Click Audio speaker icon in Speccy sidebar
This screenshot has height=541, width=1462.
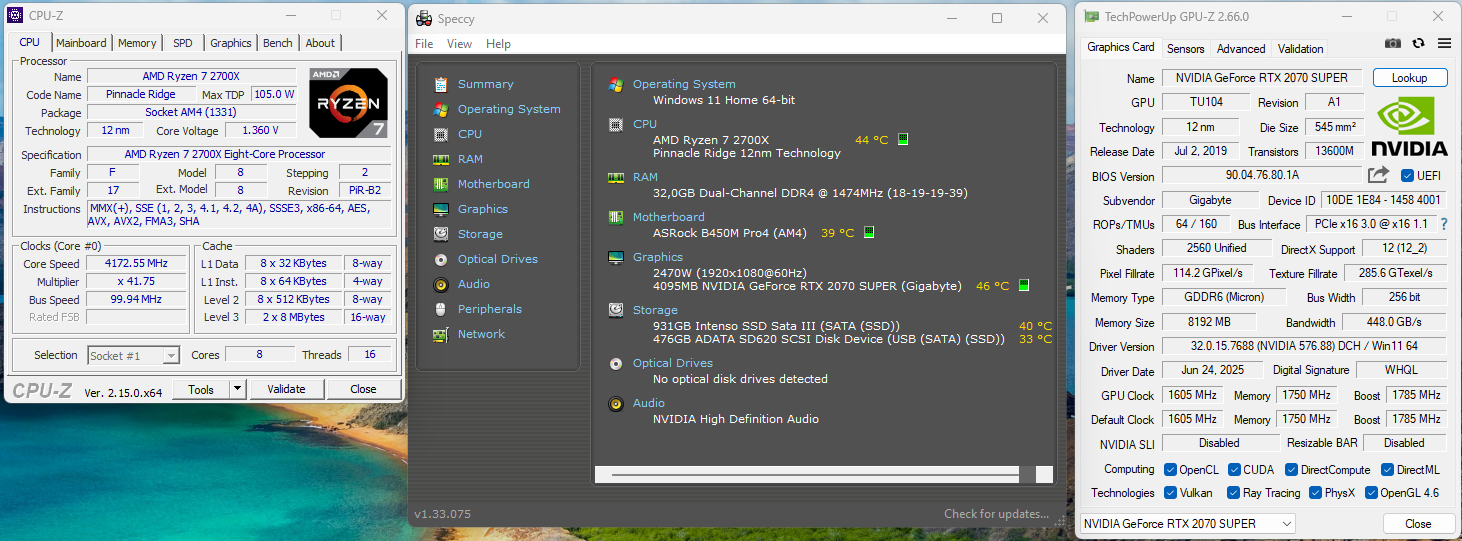(440, 284)
